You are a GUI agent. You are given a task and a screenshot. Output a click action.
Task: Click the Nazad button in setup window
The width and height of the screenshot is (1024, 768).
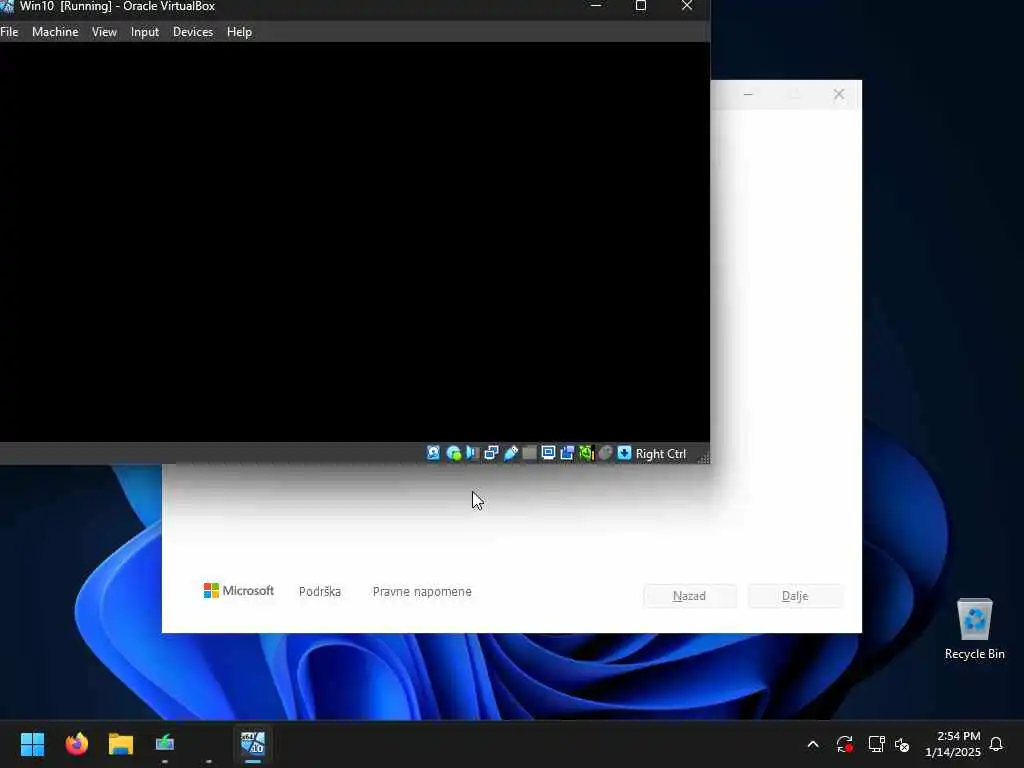pyautogui.click(x=690, y=596)
